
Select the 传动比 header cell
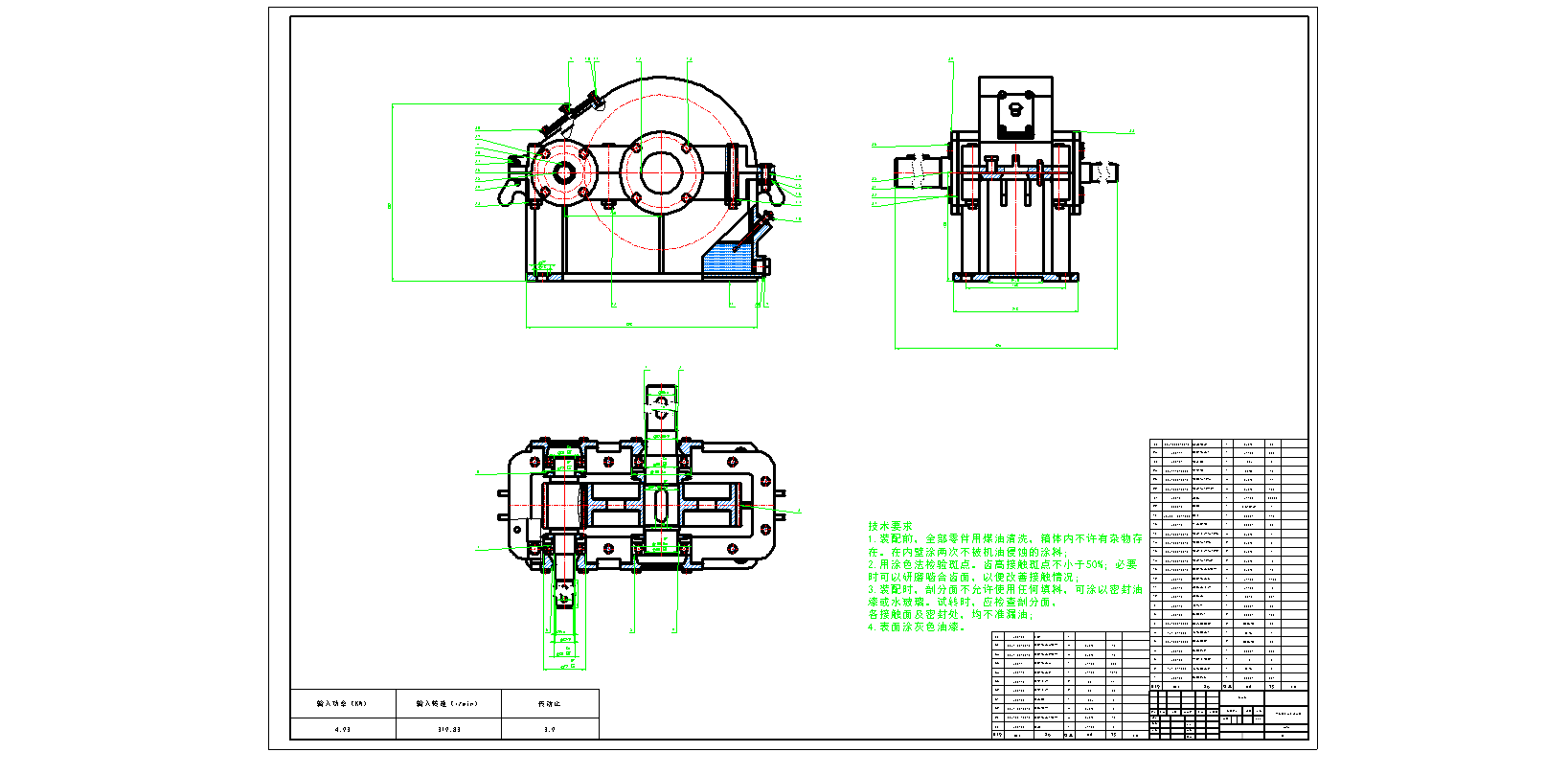pos(550,703)
